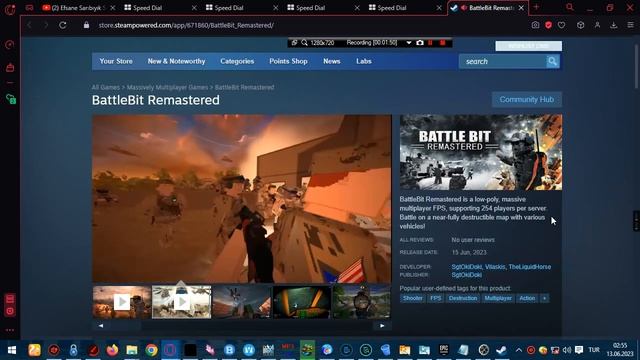Open developer link Vilaskis

(x=495, y=267)
